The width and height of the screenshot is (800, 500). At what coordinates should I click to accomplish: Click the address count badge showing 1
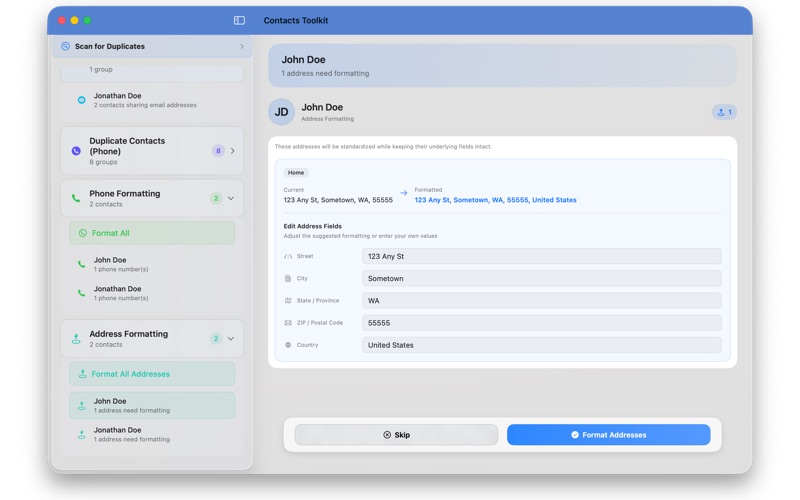pos(724,112)
